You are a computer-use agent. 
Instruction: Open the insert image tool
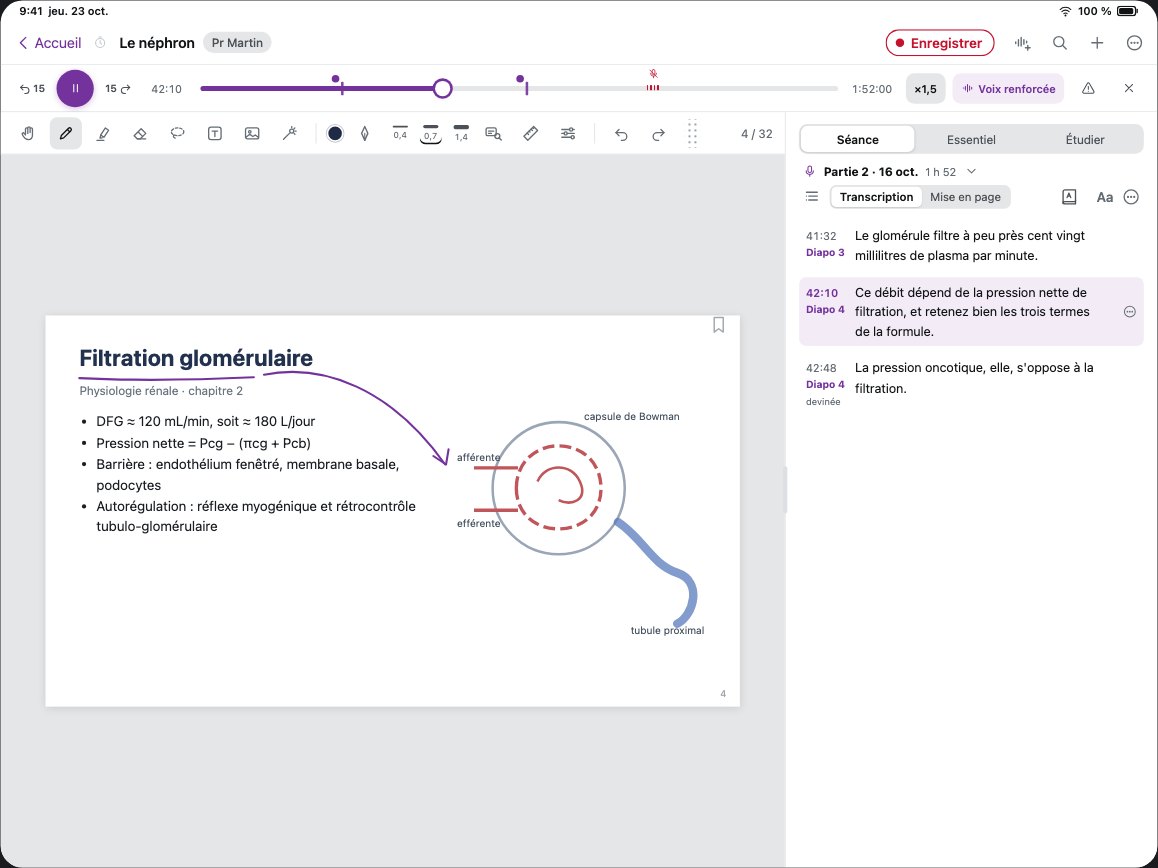point(252,134)
